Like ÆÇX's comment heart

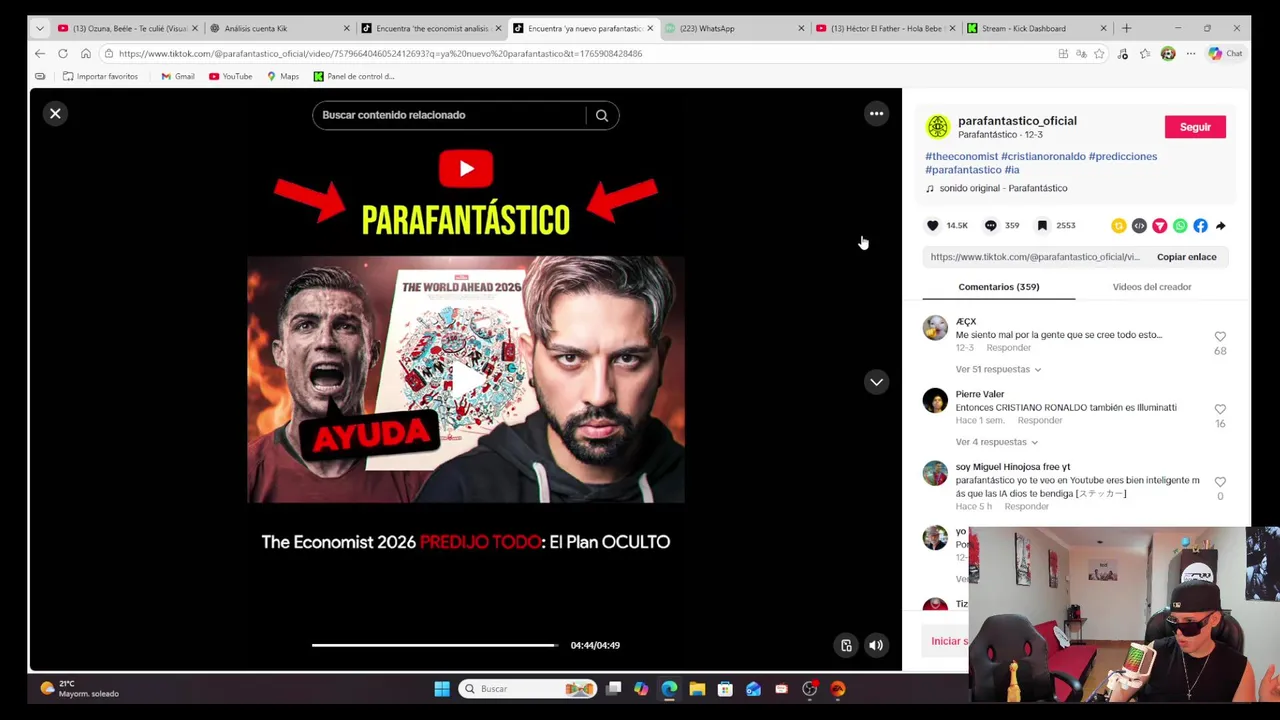coord(1220,337)
